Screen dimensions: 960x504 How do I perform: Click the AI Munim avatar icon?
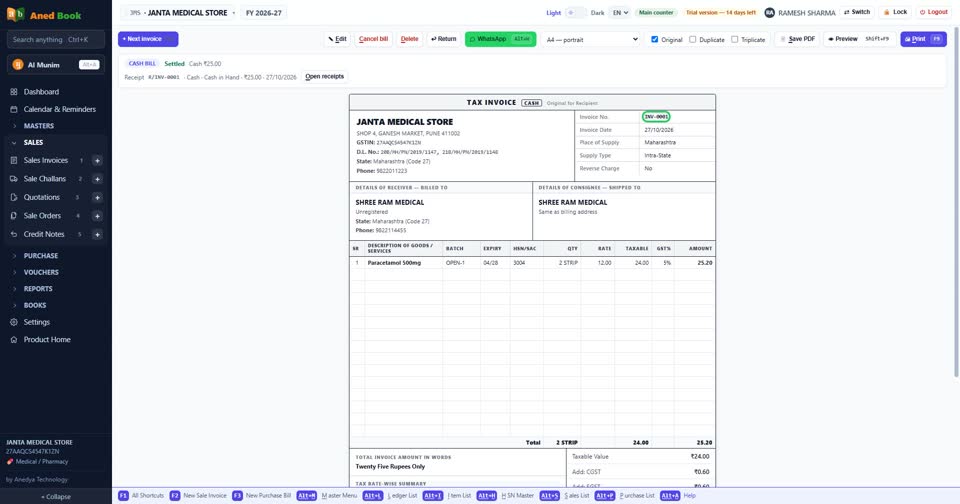click(x=18, y=64)
